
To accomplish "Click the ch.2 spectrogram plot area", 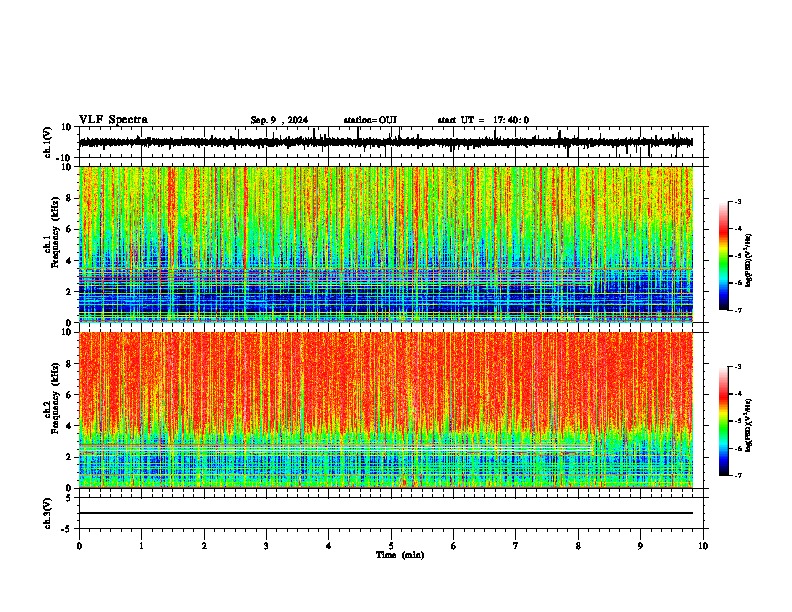I will click(x=386, y=410).
